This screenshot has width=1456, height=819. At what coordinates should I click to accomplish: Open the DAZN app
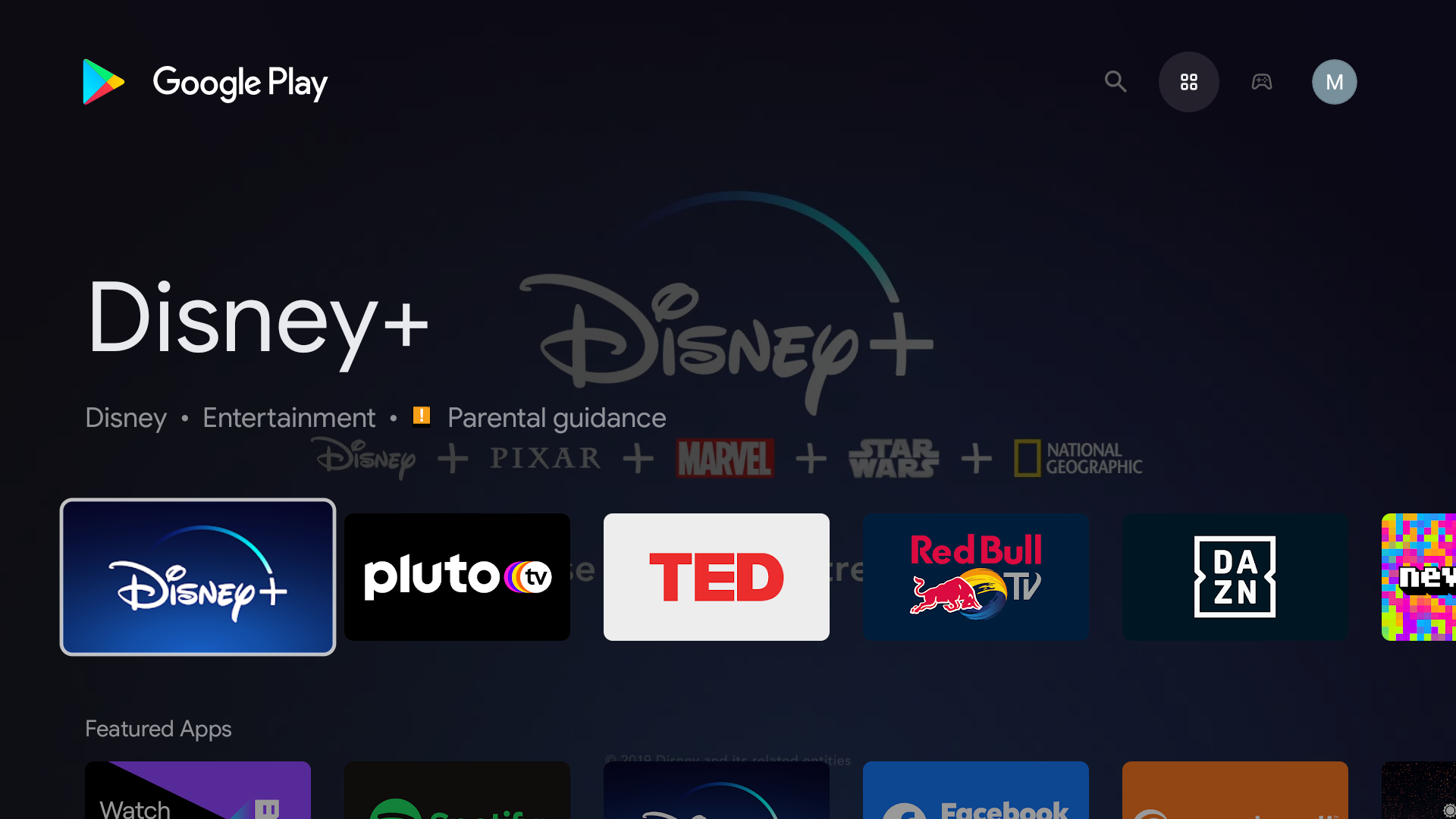click(1236, 577)
